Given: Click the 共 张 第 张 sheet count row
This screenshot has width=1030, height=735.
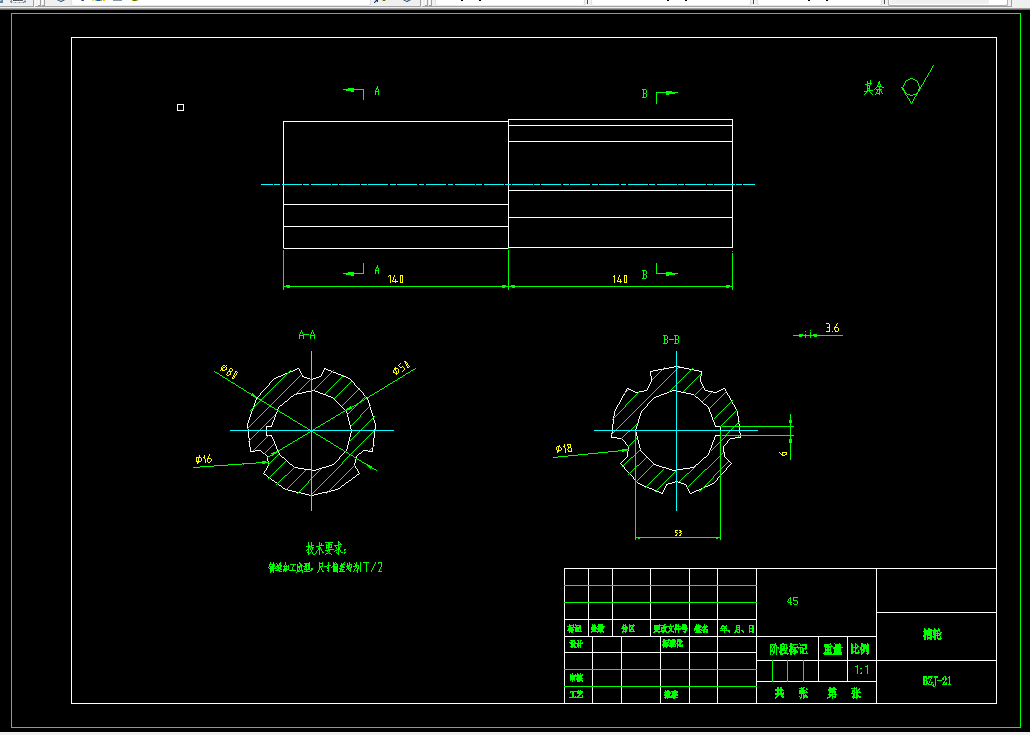Looking at the screenshot, I should pyautogui.click(x=817, y=693).
